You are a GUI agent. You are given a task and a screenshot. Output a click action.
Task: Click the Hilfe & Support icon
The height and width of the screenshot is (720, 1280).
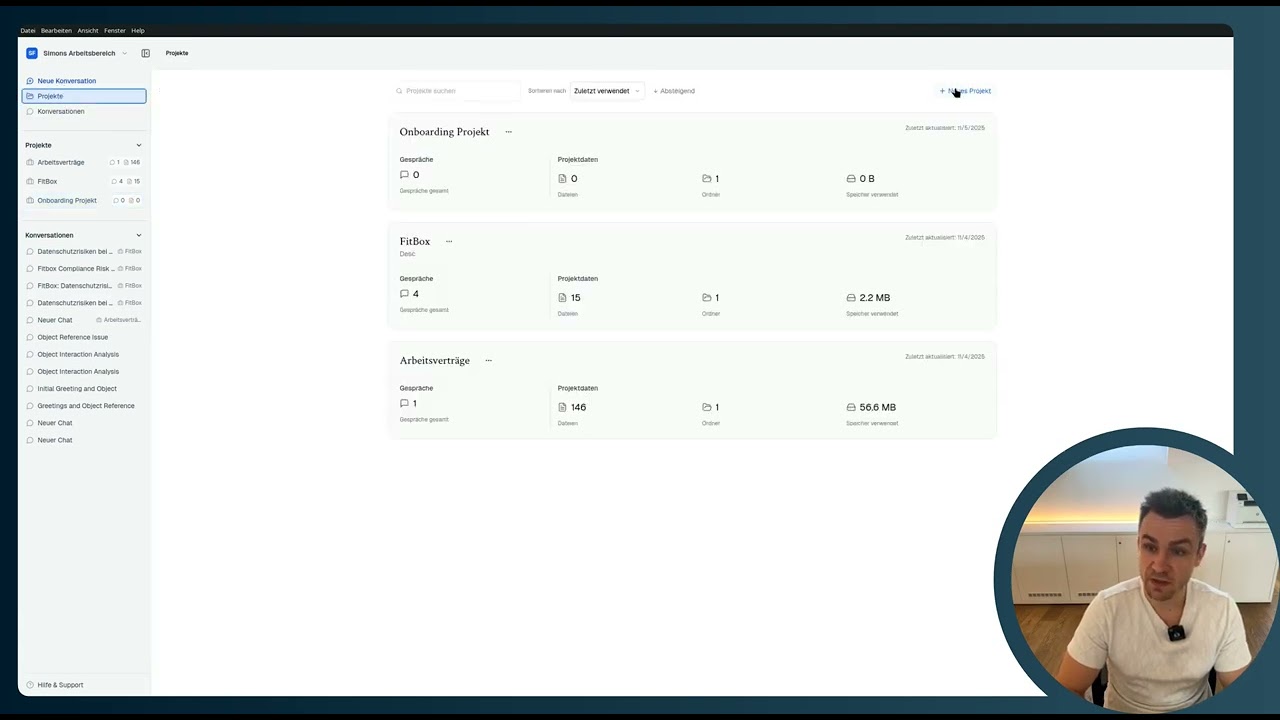pyautogui.click(x=30, y=685)
